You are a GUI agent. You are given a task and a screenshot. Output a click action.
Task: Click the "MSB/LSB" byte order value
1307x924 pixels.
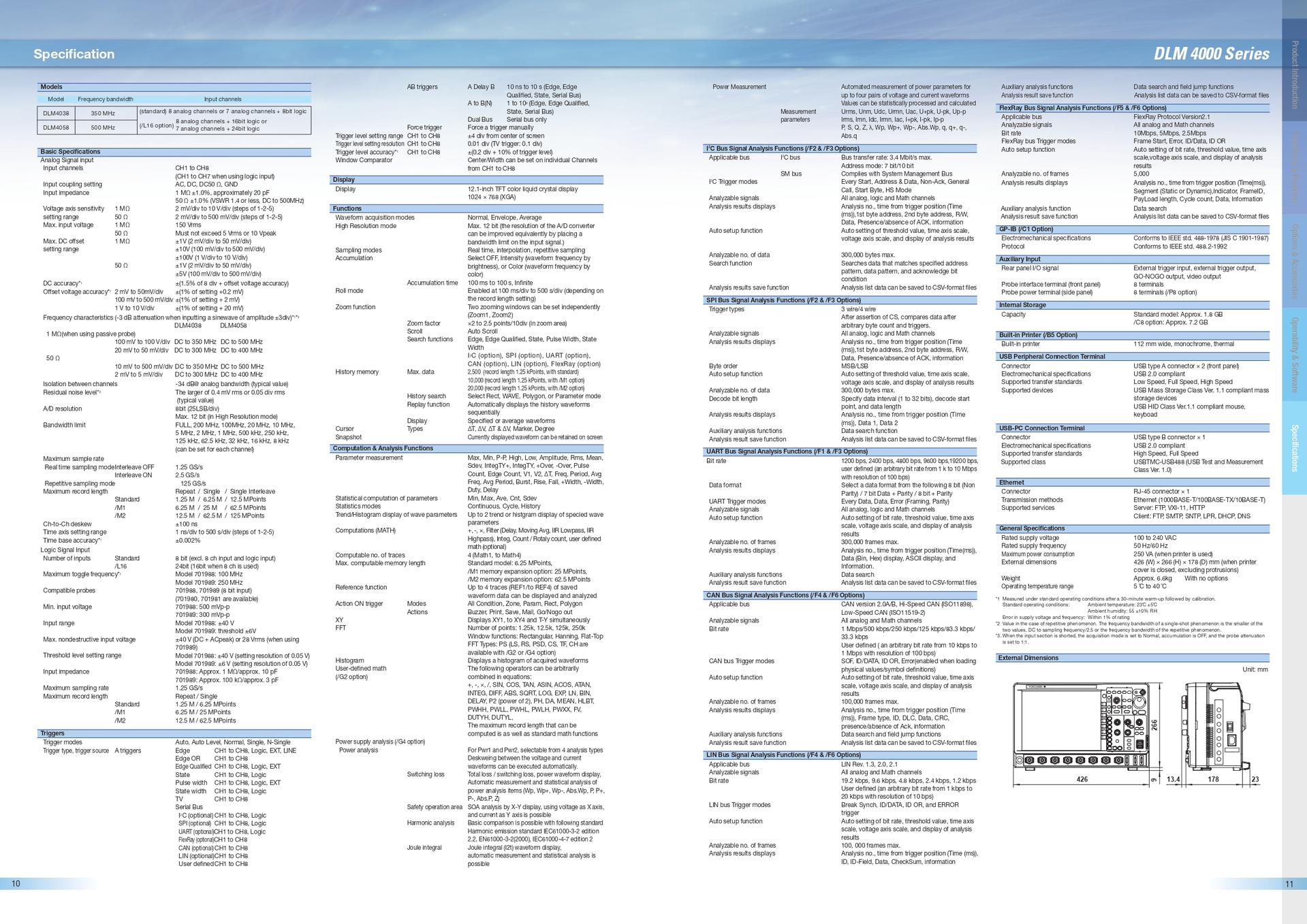coord(855,366)
